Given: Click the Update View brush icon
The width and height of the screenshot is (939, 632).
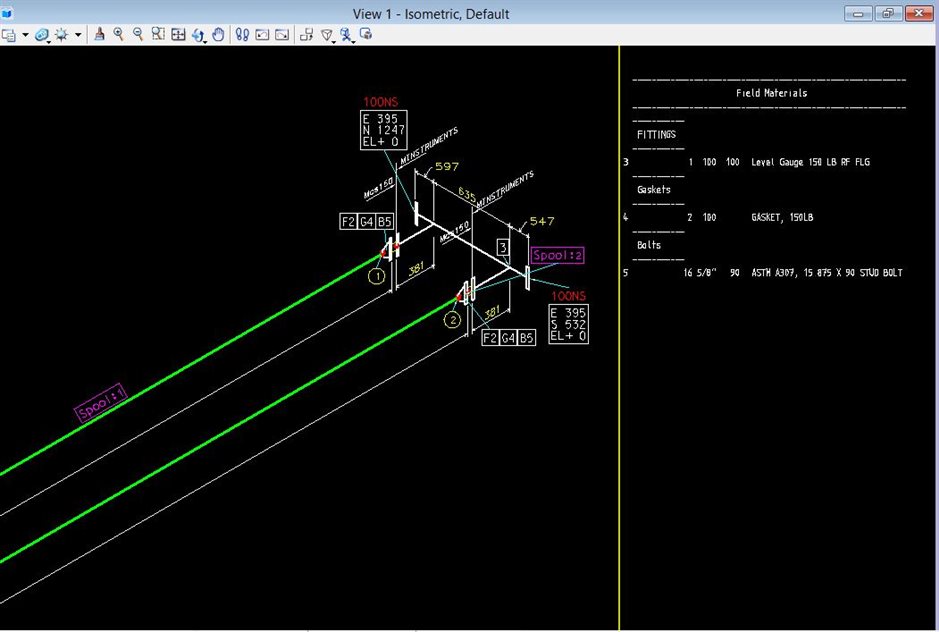Looking at the screenshot, I should [99, 34].
